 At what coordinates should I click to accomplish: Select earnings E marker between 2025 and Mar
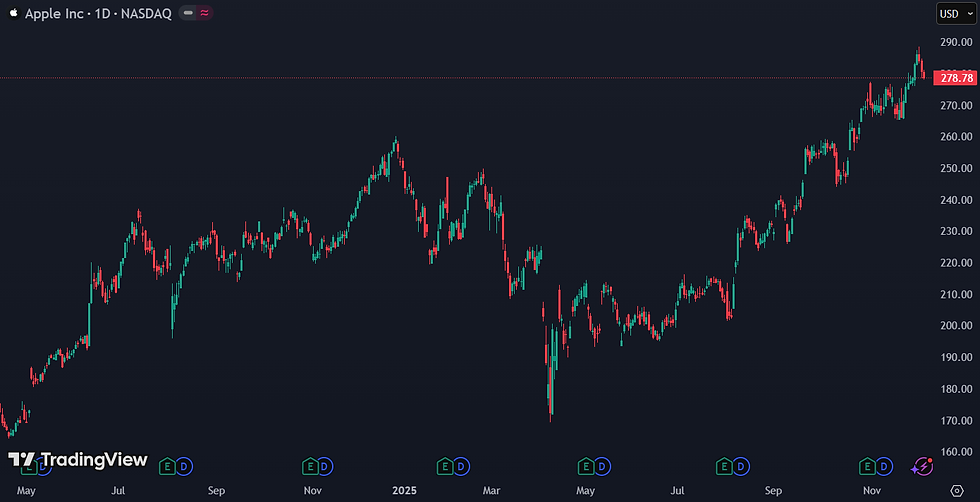444,466
